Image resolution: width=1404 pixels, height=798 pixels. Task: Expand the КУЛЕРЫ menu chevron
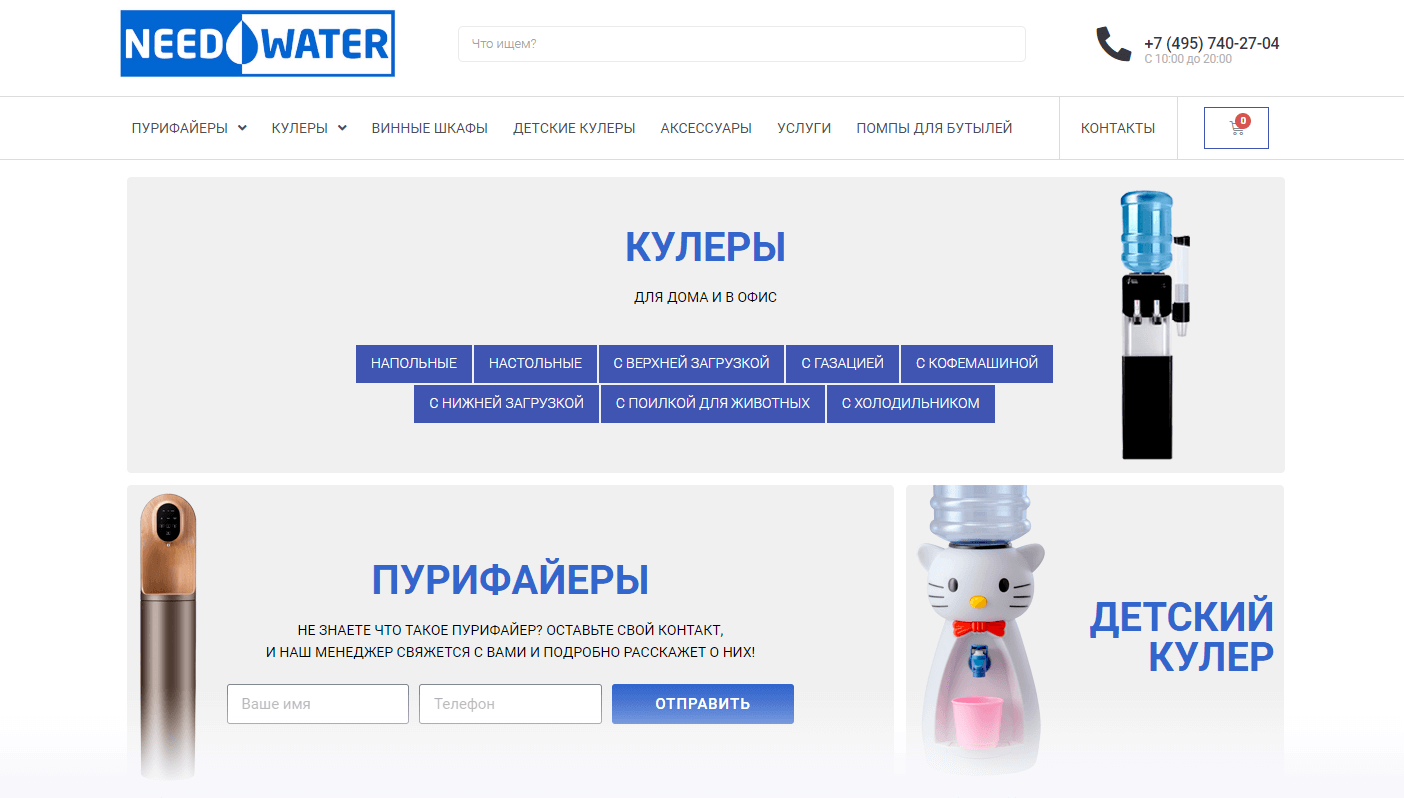[x=342, y=128]
